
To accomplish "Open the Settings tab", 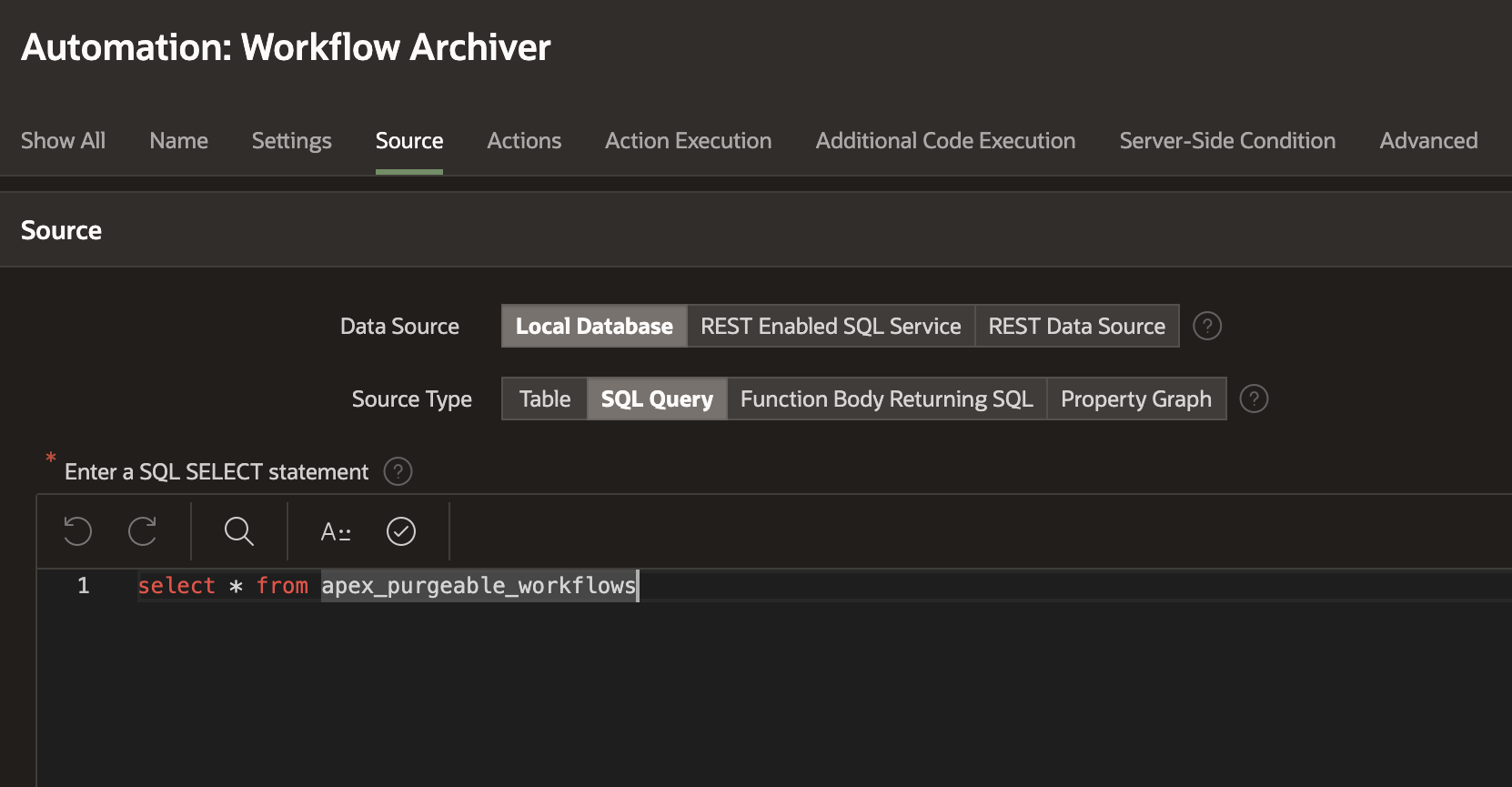I will (291, 141).
